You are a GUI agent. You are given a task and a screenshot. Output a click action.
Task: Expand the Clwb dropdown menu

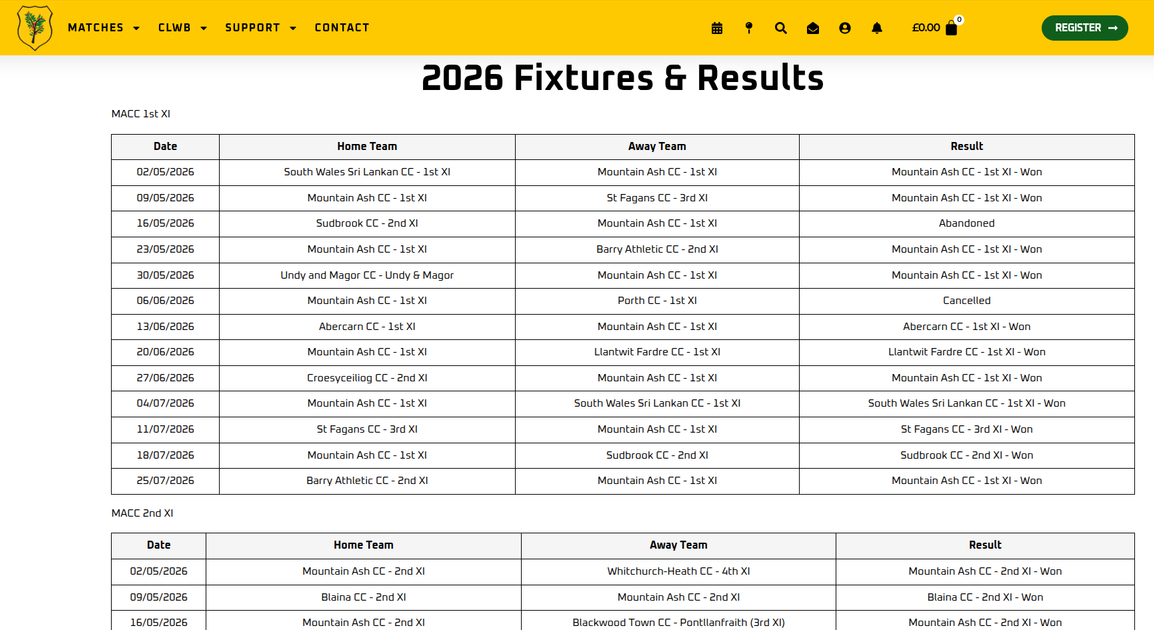(183, 28)
